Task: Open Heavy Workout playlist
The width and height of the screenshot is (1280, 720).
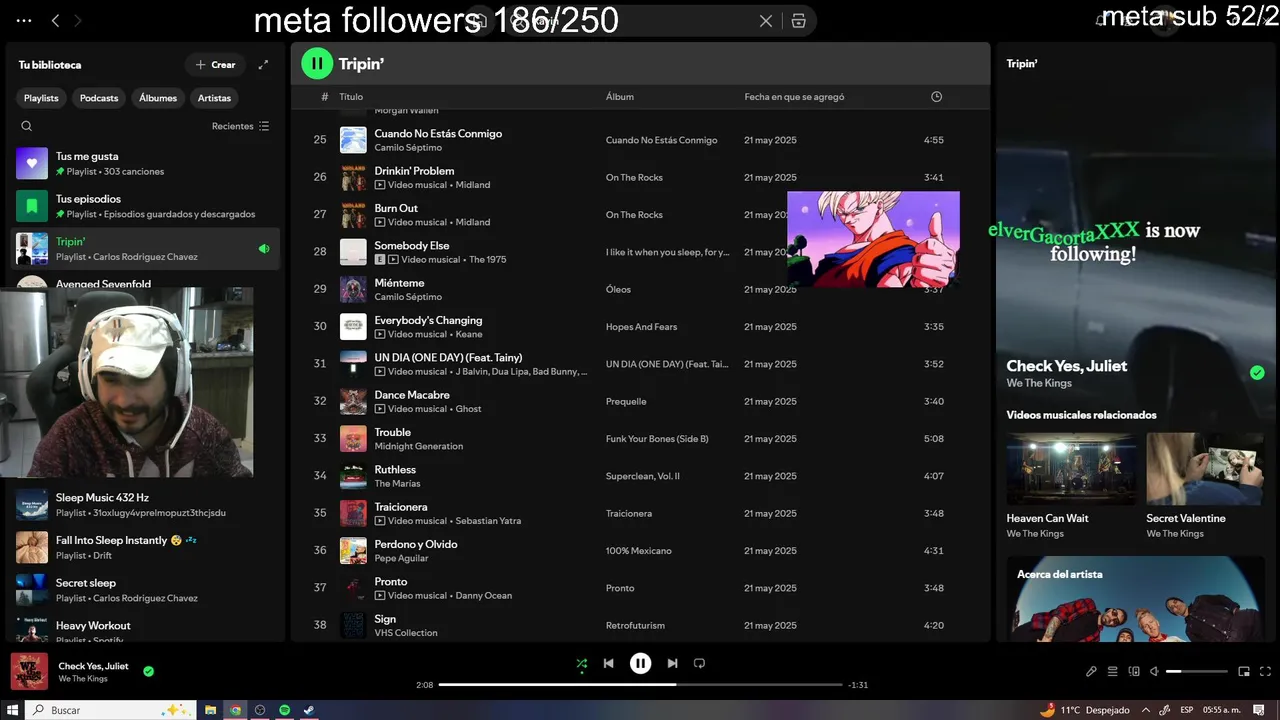Action: [145, 628]
